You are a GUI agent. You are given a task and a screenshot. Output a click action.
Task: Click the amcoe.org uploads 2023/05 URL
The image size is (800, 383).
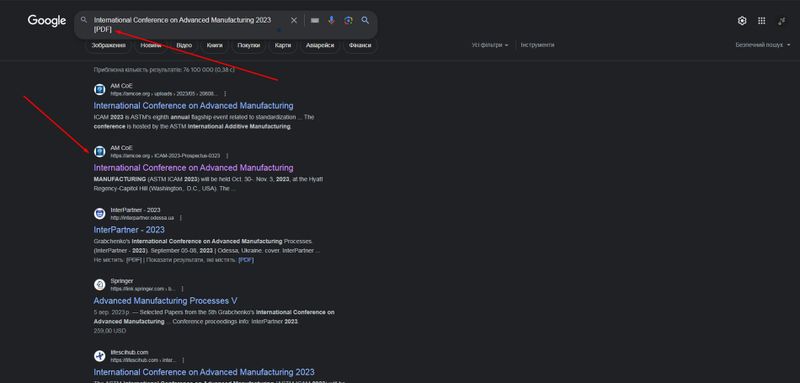(164, 94)
